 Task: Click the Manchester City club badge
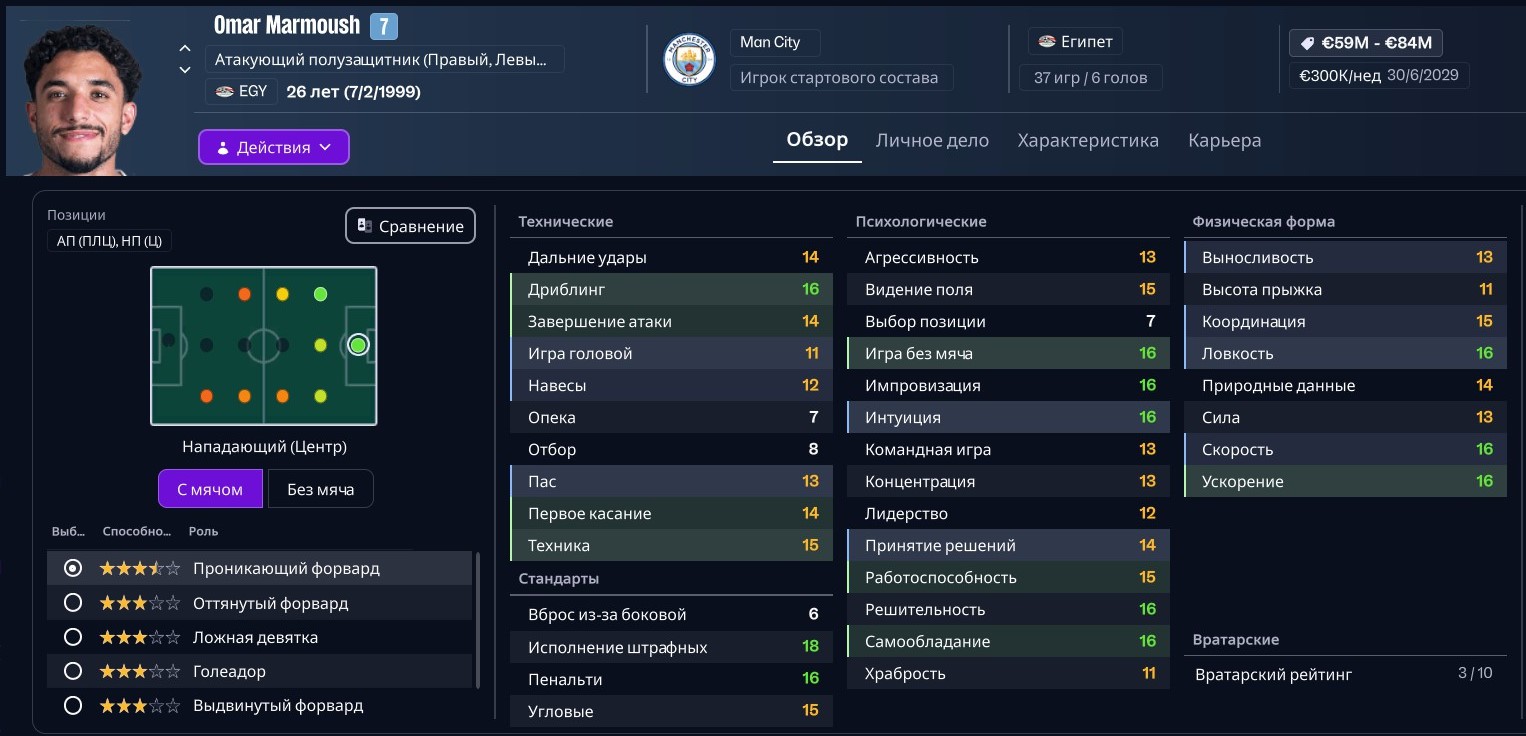(x=689, y=60)
